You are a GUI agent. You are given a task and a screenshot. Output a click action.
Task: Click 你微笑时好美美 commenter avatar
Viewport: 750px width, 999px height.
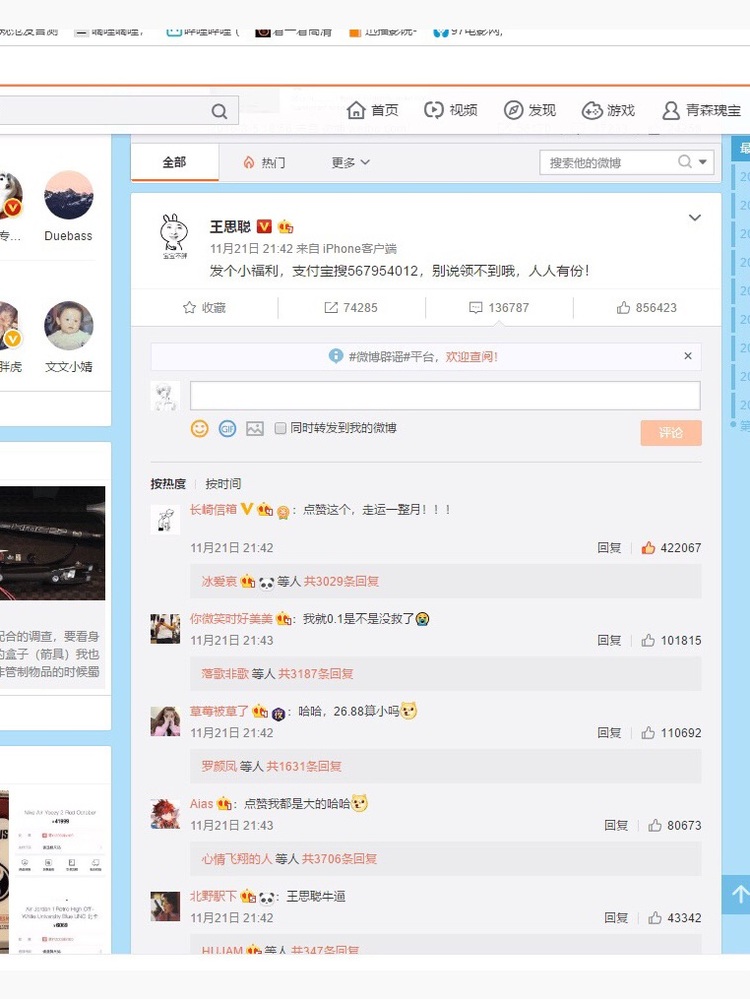[x=165, y=629]
